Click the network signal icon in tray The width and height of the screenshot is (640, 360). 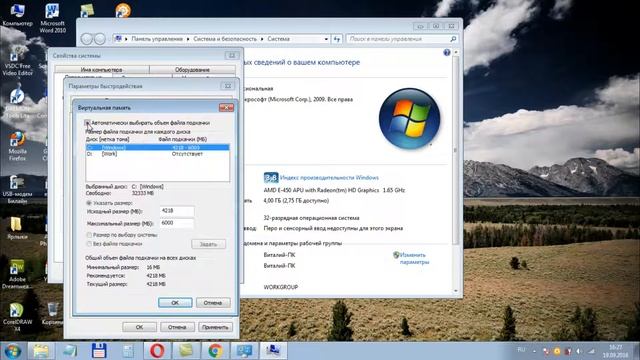pyautogui.click(x=591, y=351)
